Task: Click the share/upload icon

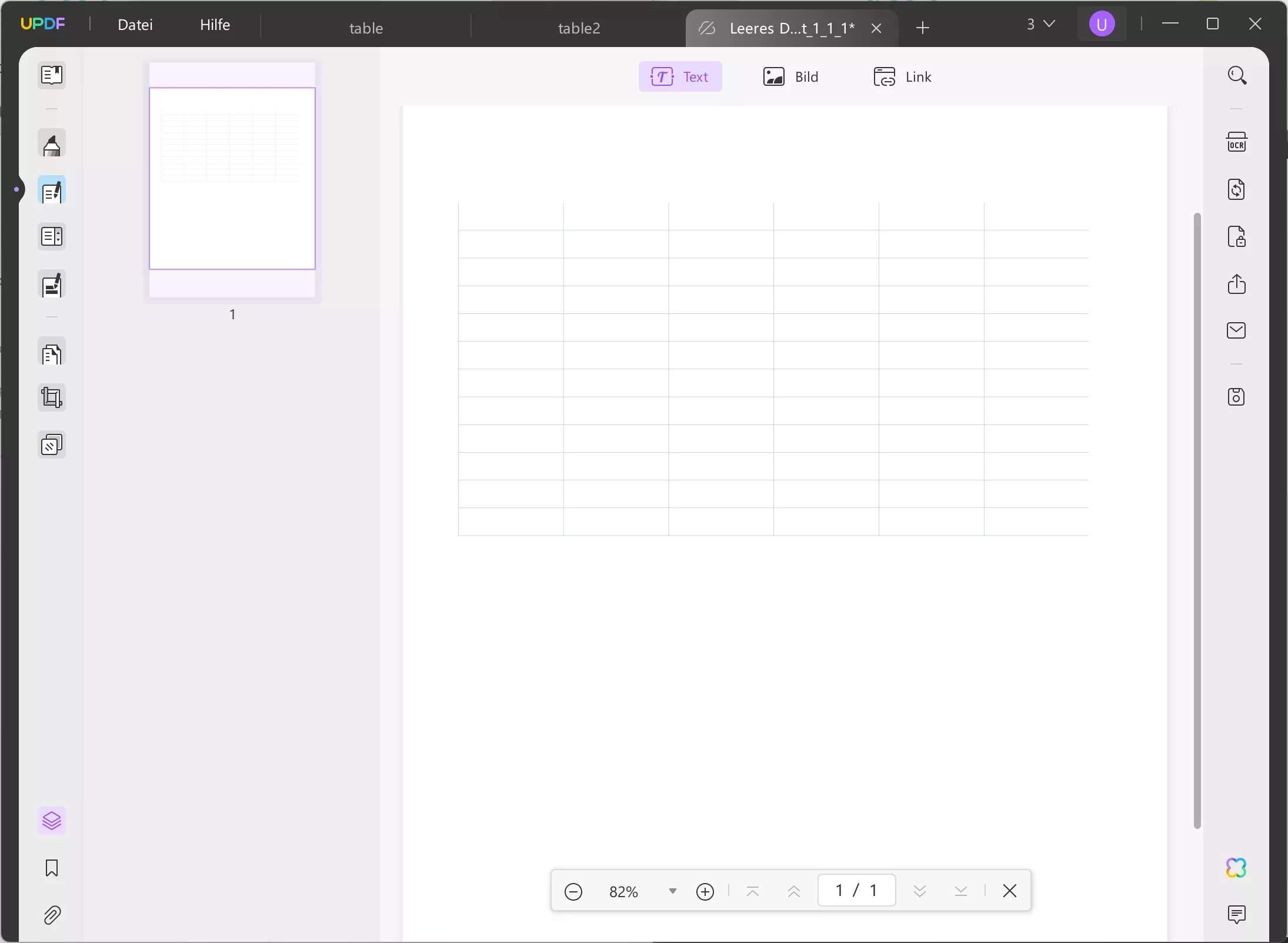Action: (x=1237, y=284)
